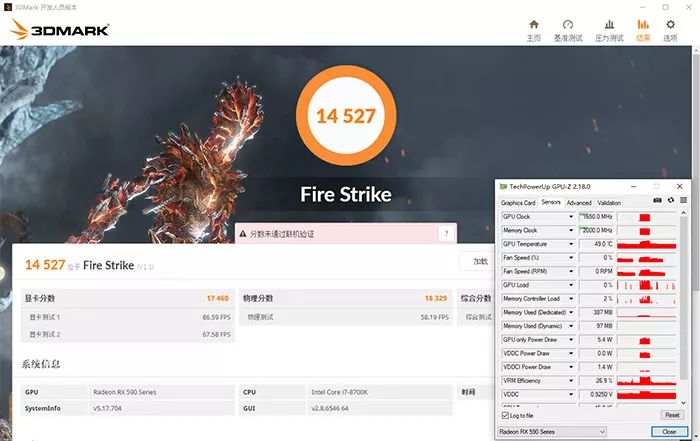Open the GPU-Z hamburger menu icon

(683, 200)
